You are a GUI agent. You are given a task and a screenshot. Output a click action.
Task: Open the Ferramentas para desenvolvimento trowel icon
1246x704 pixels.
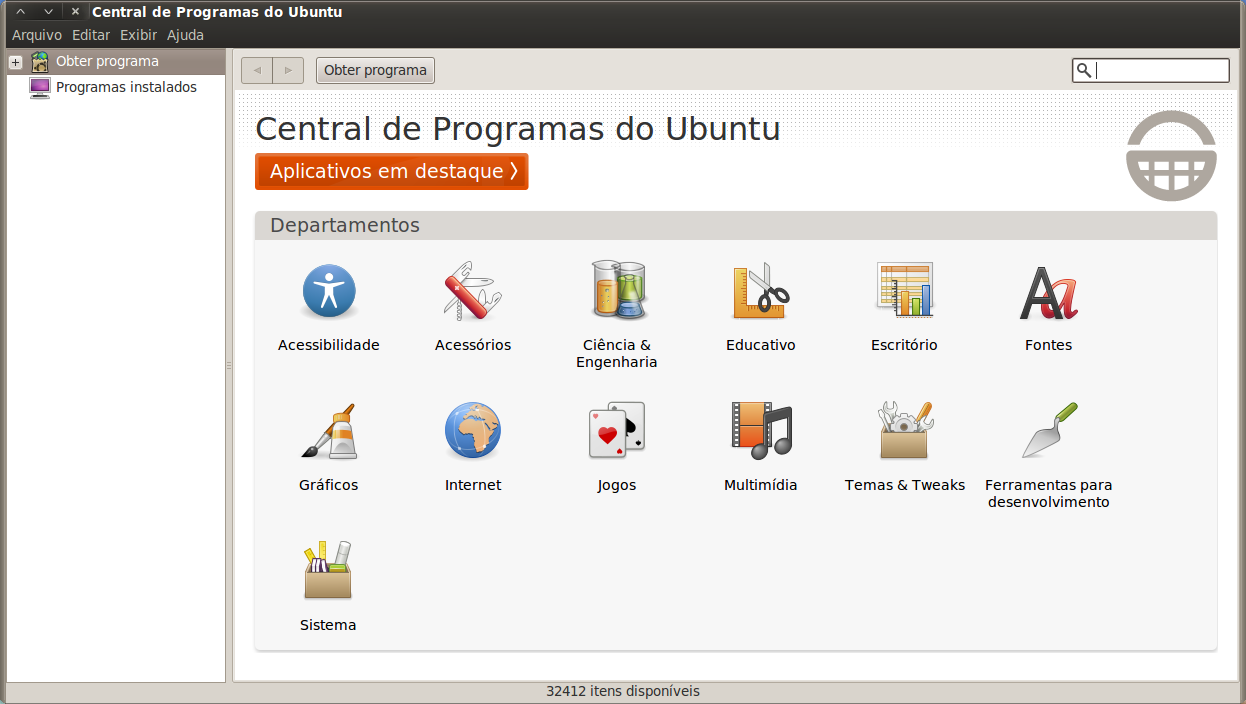click(x=1049, y=431)
